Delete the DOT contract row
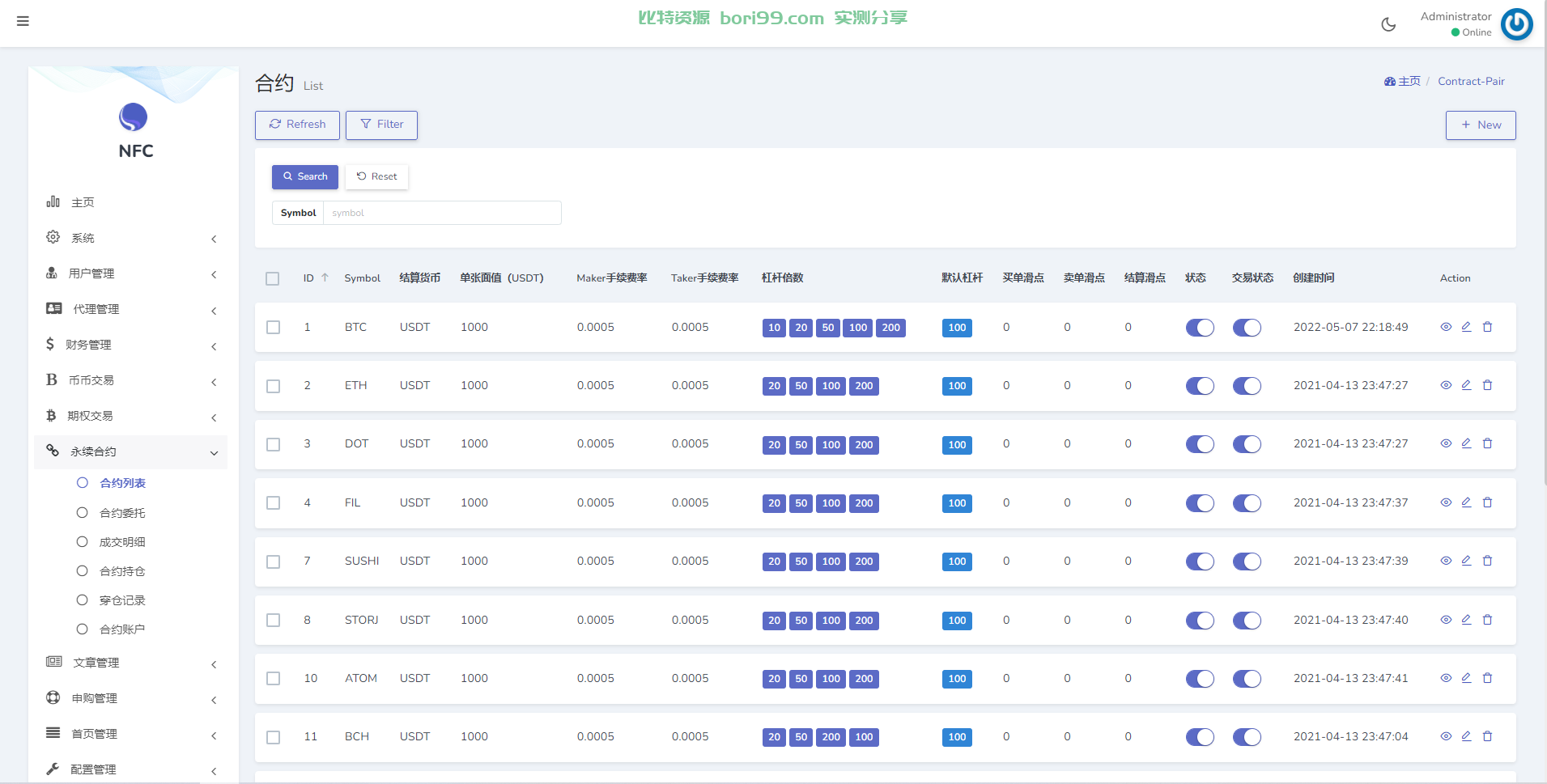The height and width of the screenshot is (784, 1547). tap(1487, 443)
